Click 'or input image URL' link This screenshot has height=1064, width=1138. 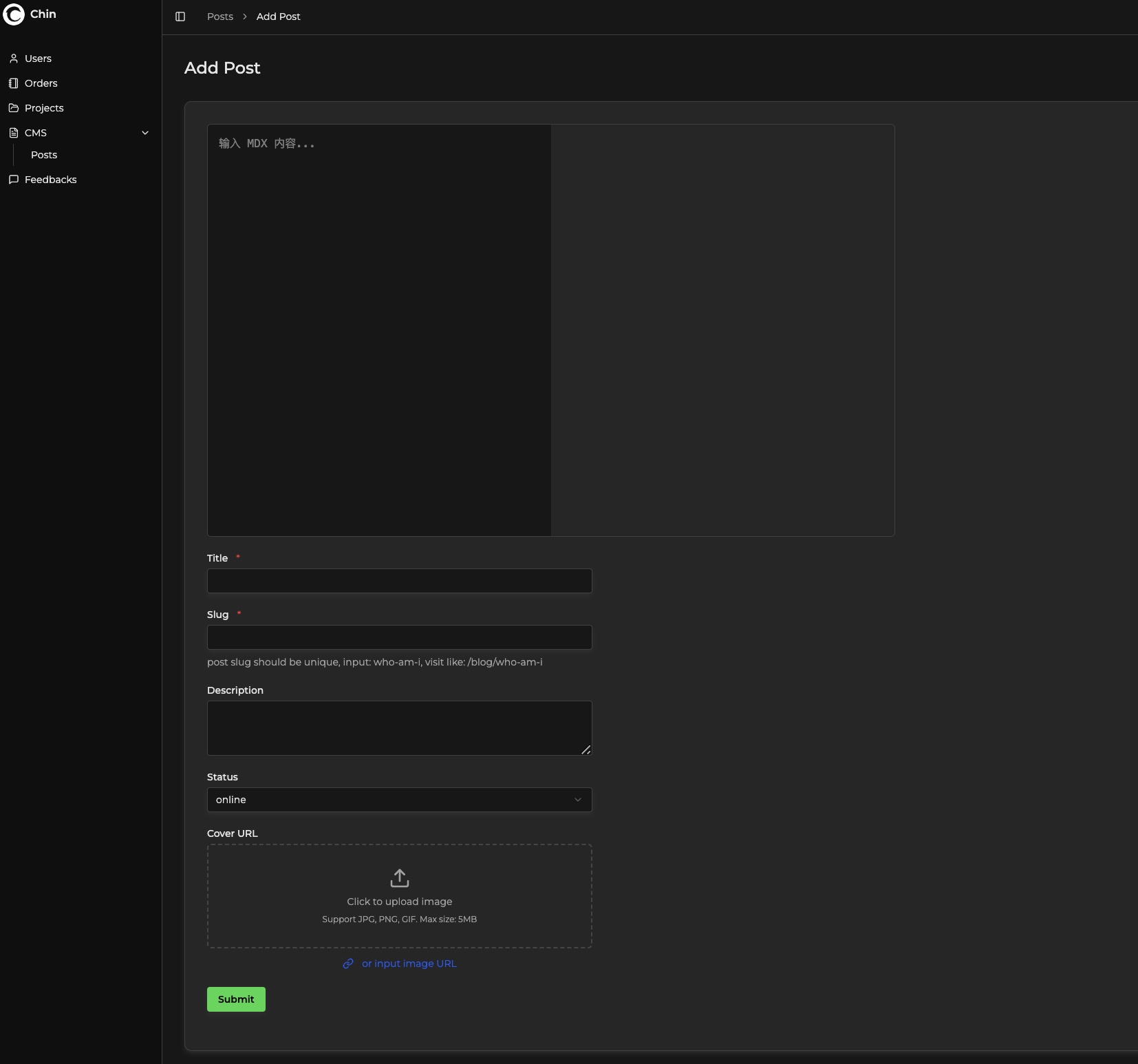pyautogui.click(x=409, y=964)
